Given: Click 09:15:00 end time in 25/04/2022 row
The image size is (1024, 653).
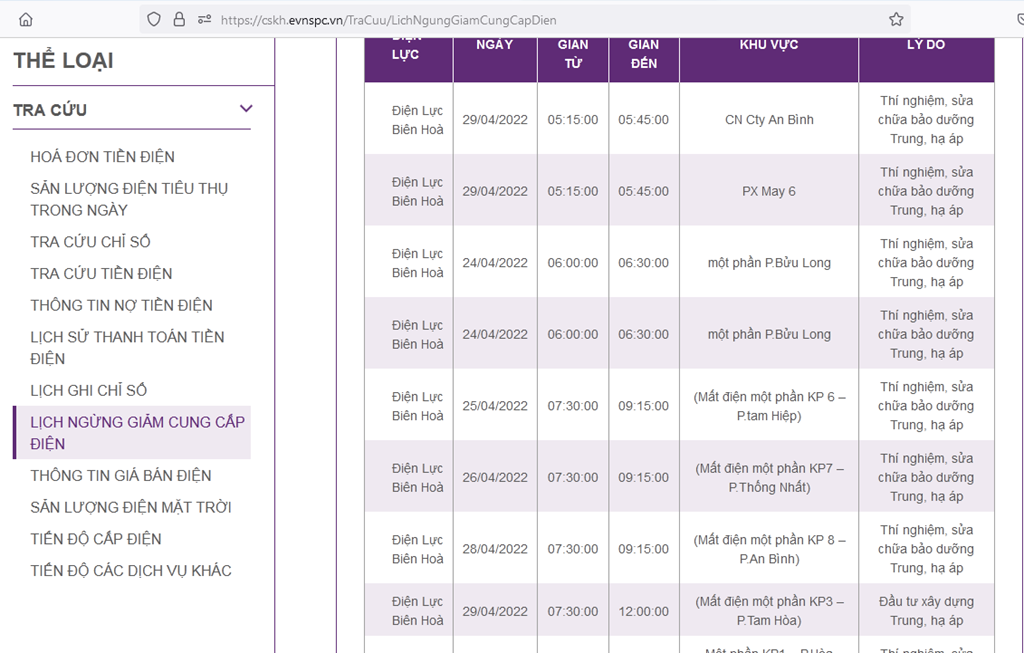Looking at the screenshot, I should click(643, 406).
